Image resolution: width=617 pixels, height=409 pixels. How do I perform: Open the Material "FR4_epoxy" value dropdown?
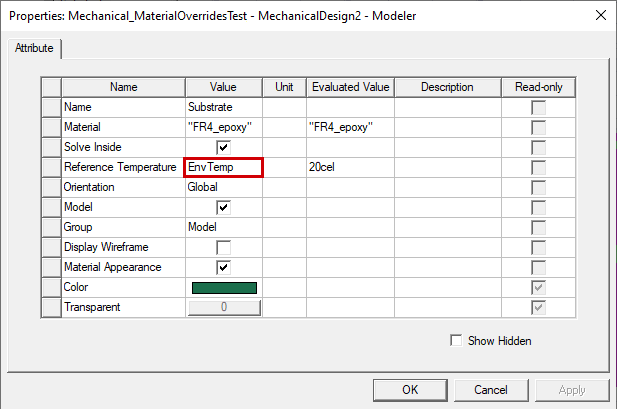224,127
